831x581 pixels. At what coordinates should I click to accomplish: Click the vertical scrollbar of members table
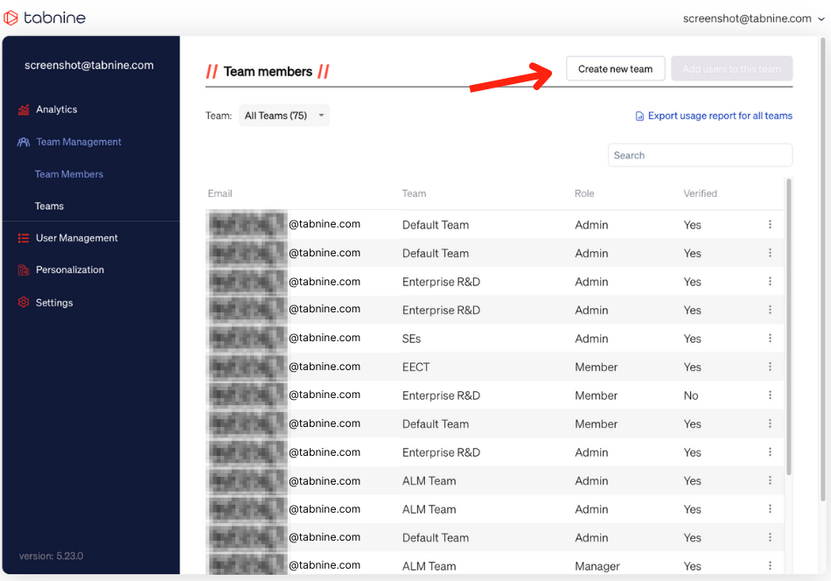(788, 330)
